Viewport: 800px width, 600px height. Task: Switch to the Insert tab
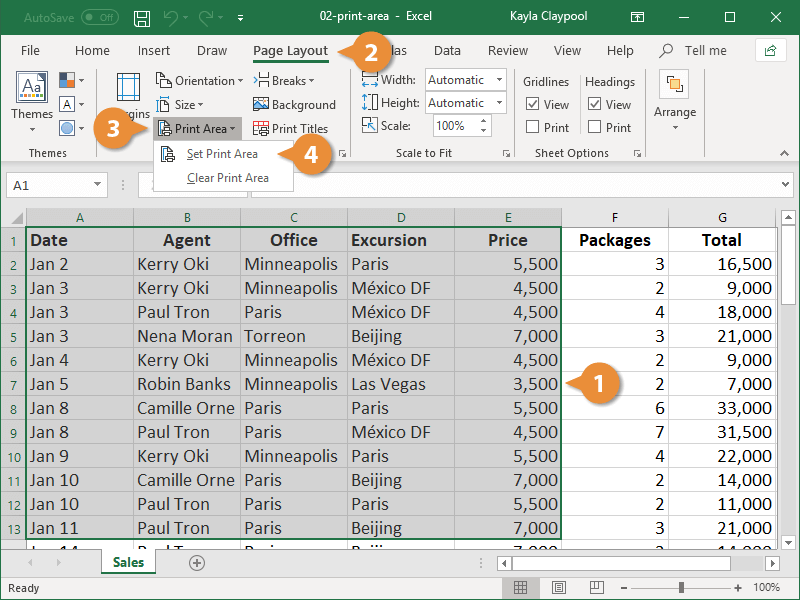pos(154,51)
